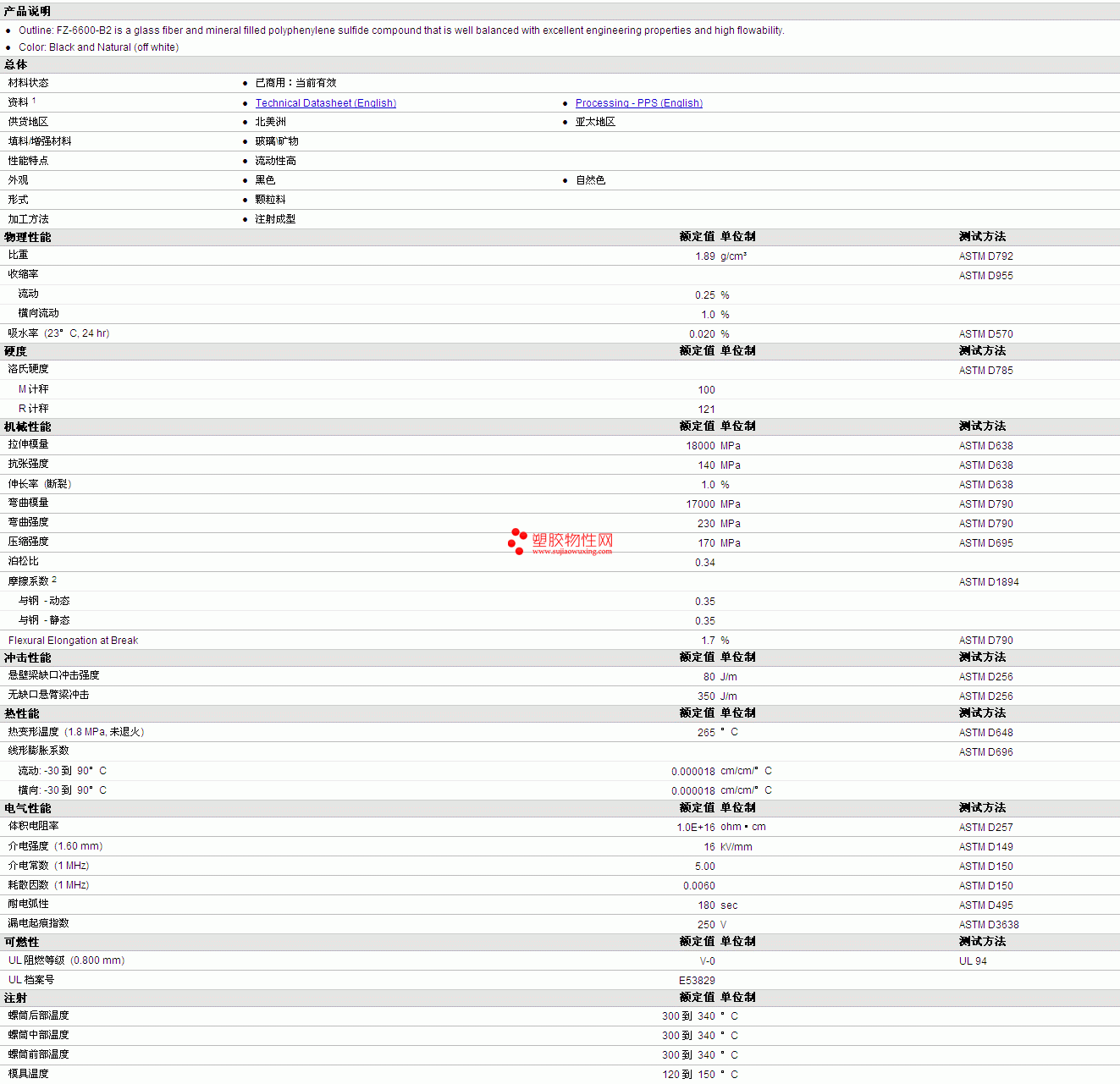Click the Flexural Elongation at Break label

point(73,641)
